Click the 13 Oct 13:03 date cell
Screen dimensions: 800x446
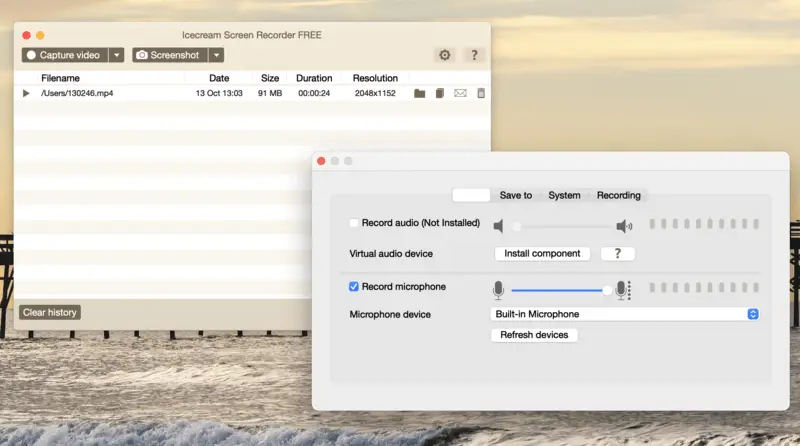tap(219, 93)
